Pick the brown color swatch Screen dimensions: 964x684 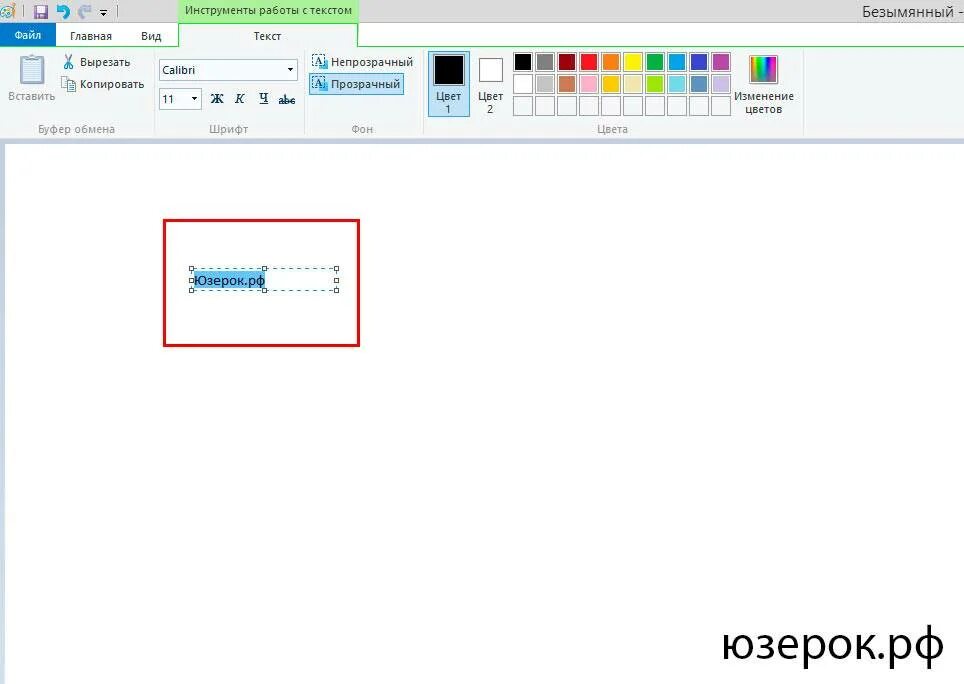567,84
